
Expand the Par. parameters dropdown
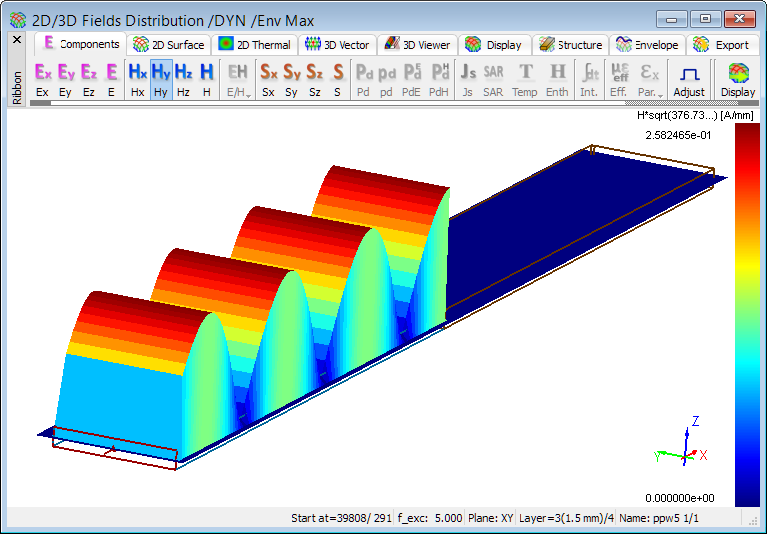[650, 79]
